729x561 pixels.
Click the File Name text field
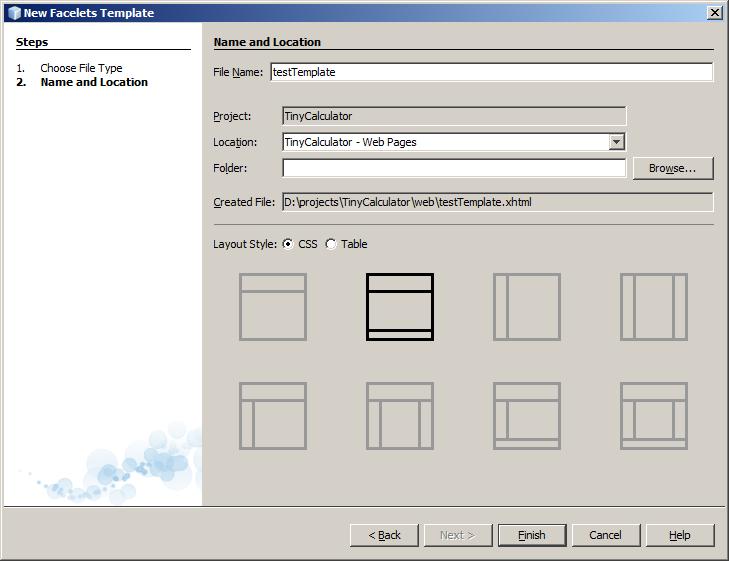coord(490,72)
